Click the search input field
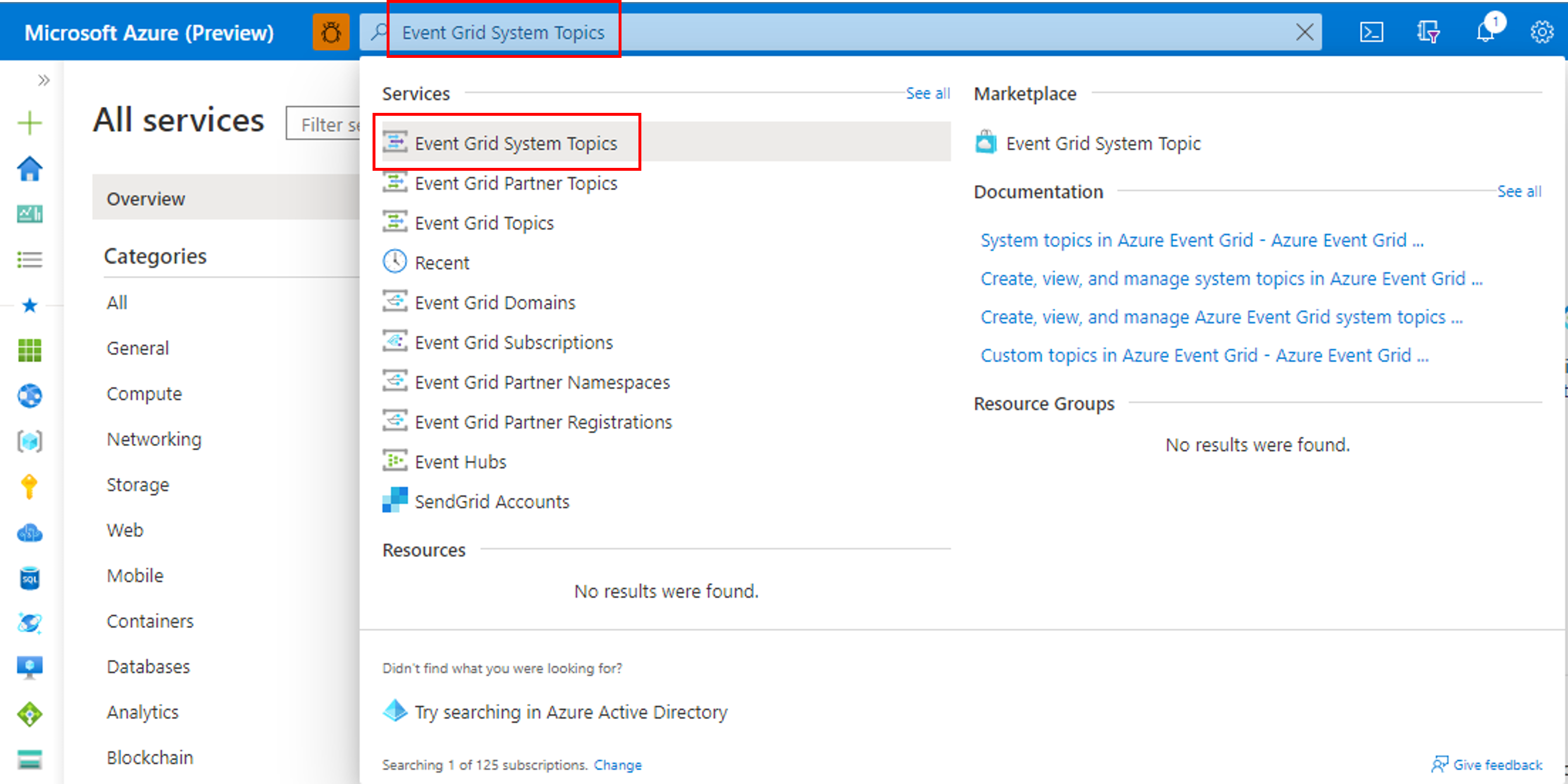This screenshot has width=1568, height=784. pyautogui.click(x=840, y=31)
